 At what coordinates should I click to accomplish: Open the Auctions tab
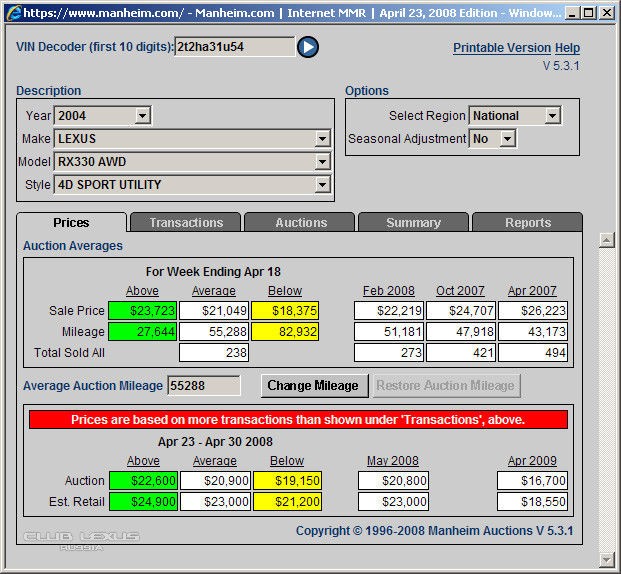[301, 222]
